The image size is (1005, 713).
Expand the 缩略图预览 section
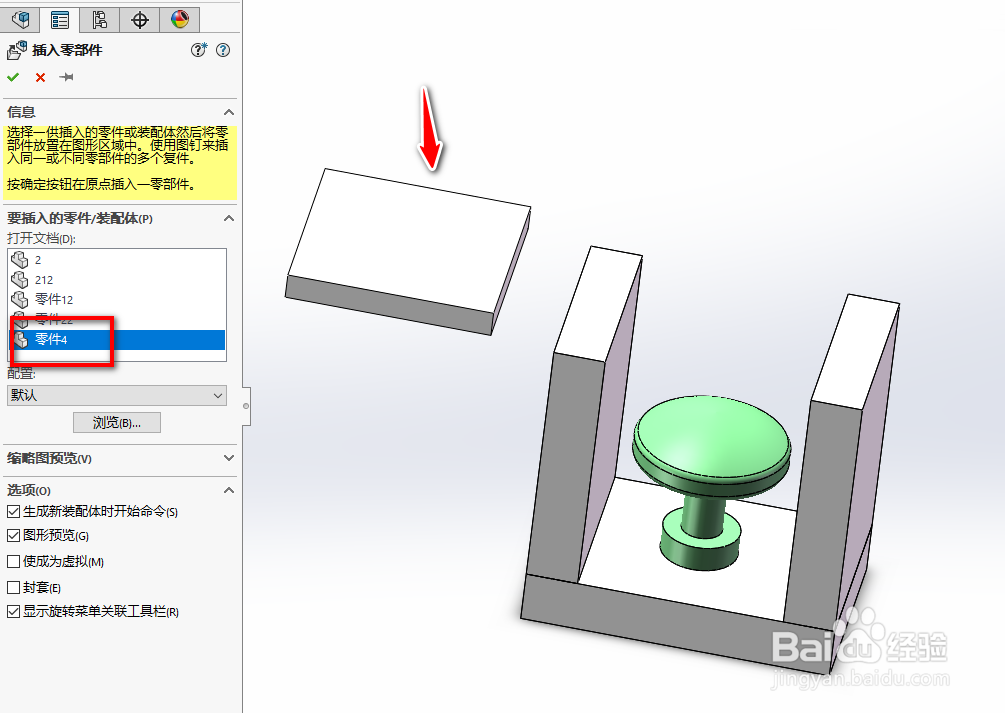coord(229,458)
